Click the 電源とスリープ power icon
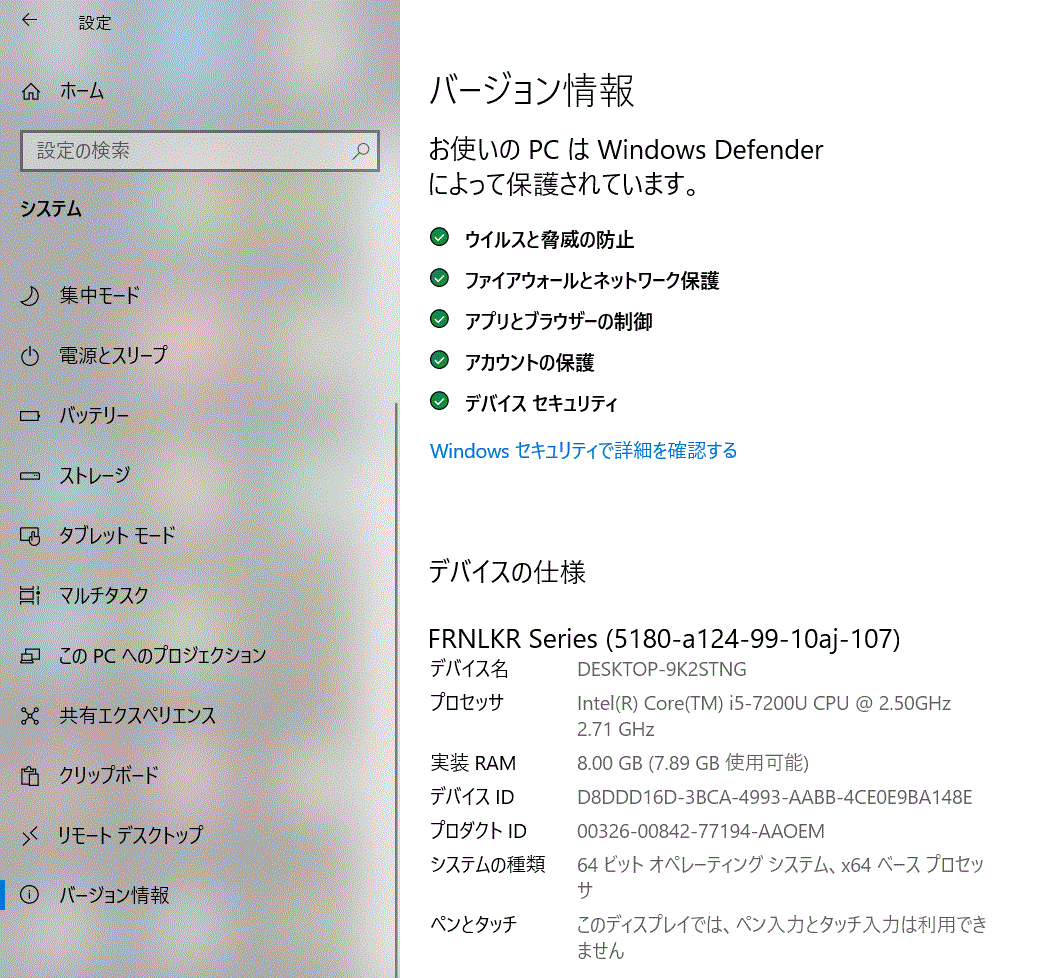1054x978 pixels. [x=30, y=356]
